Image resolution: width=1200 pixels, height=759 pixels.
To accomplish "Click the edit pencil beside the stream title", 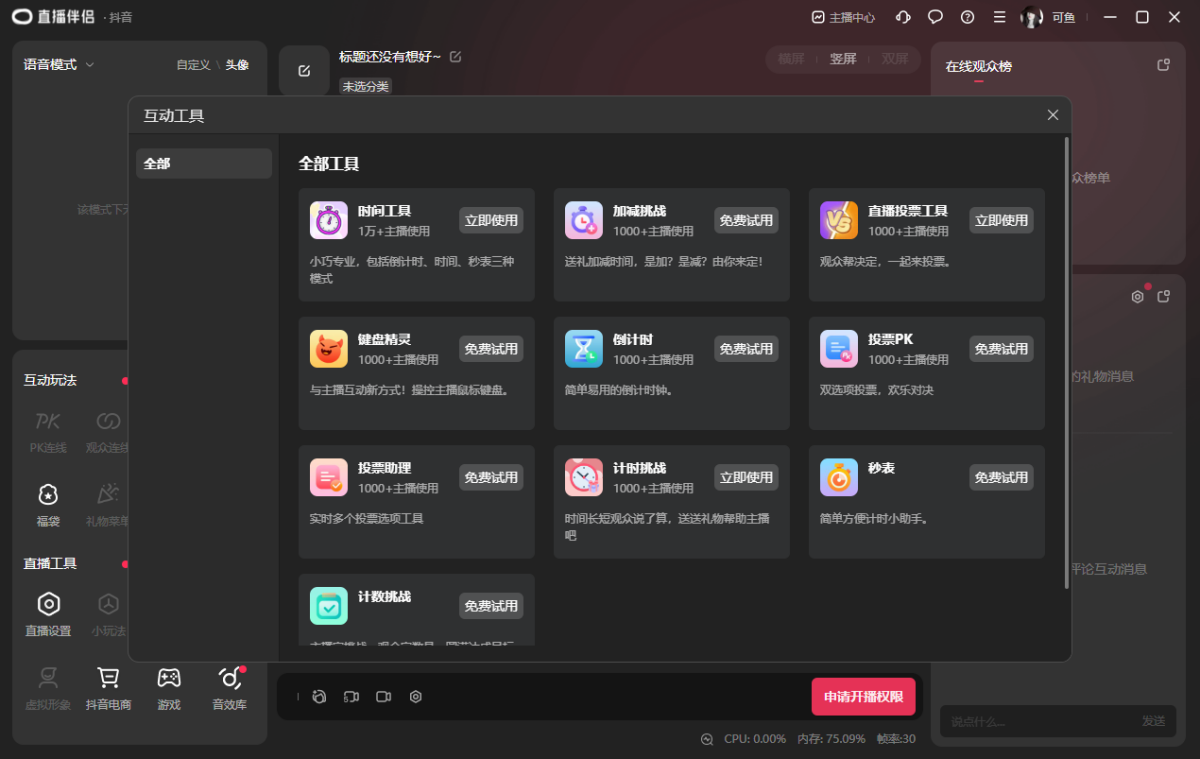I will (456, 57).
